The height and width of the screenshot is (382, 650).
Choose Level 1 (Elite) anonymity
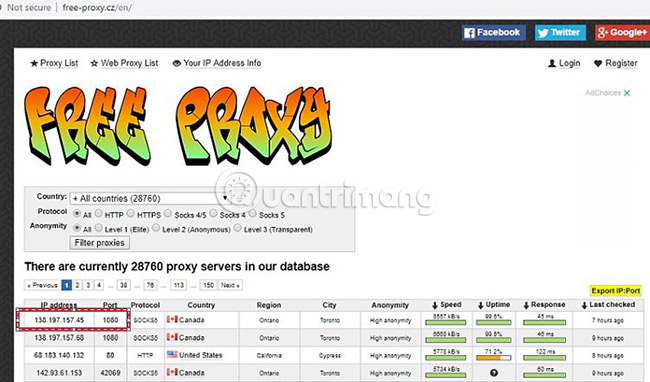point(98,228)
